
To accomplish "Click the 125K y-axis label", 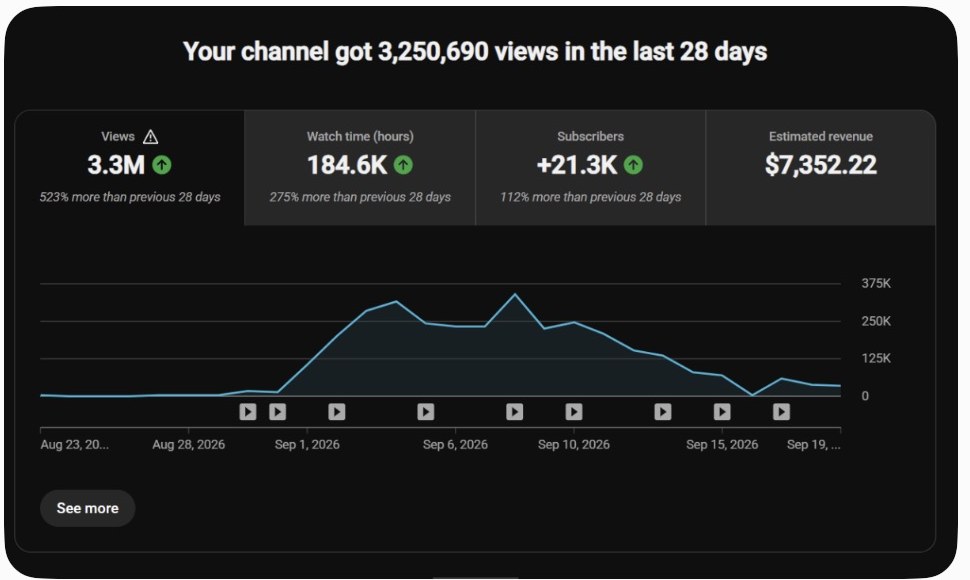I will [x=876, y=358].
